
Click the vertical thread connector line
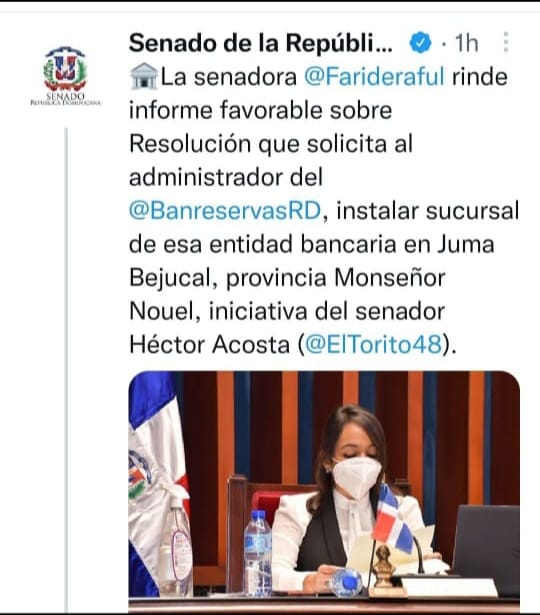point(66,369)
